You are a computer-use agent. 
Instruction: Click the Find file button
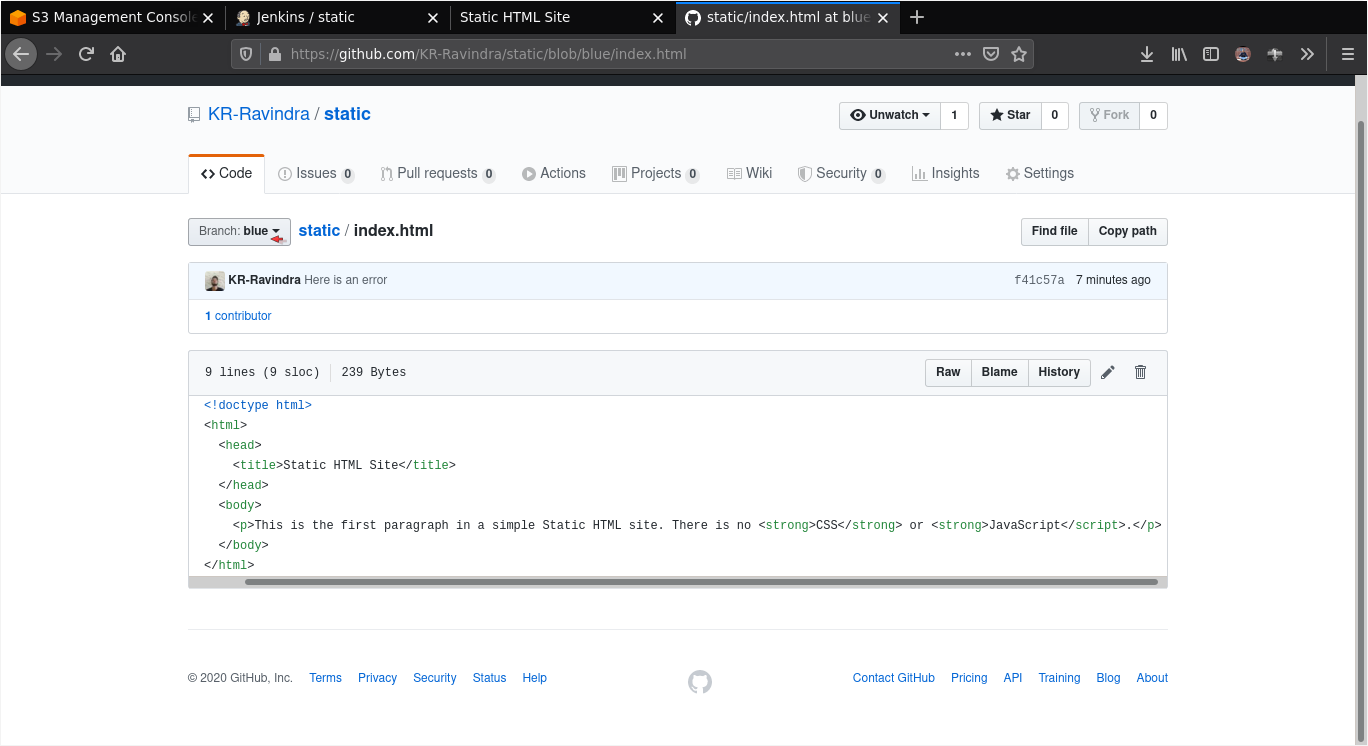1055,231
